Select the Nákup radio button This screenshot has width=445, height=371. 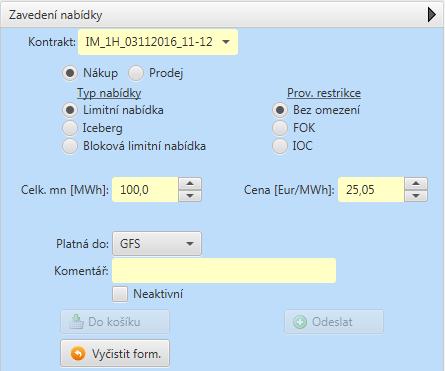tap(70, 73)
